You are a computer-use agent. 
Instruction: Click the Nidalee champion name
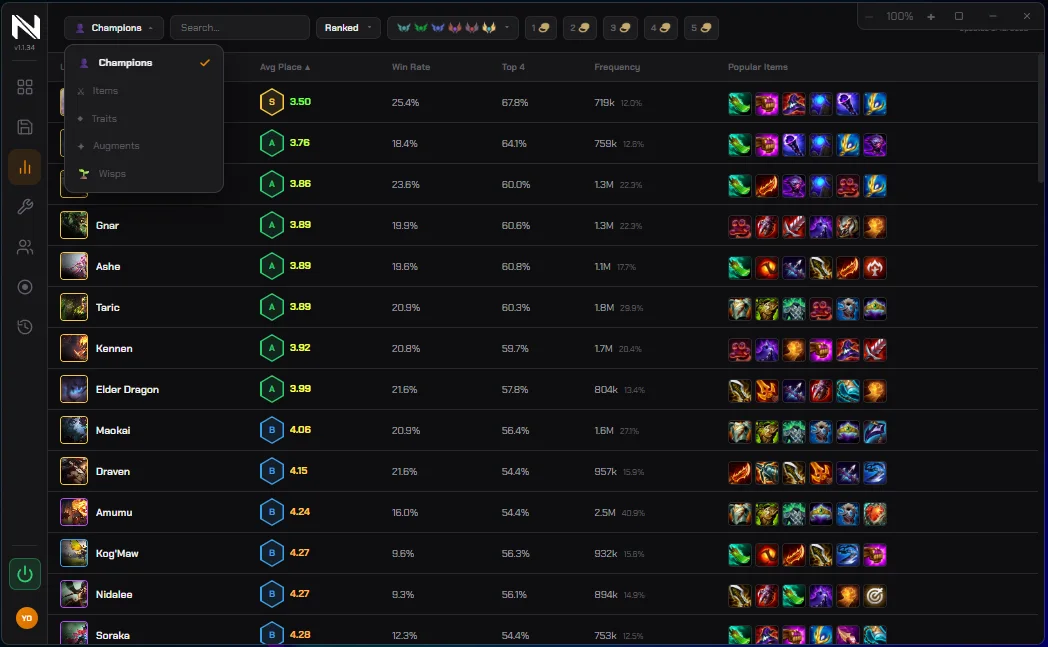pos(114,594)
